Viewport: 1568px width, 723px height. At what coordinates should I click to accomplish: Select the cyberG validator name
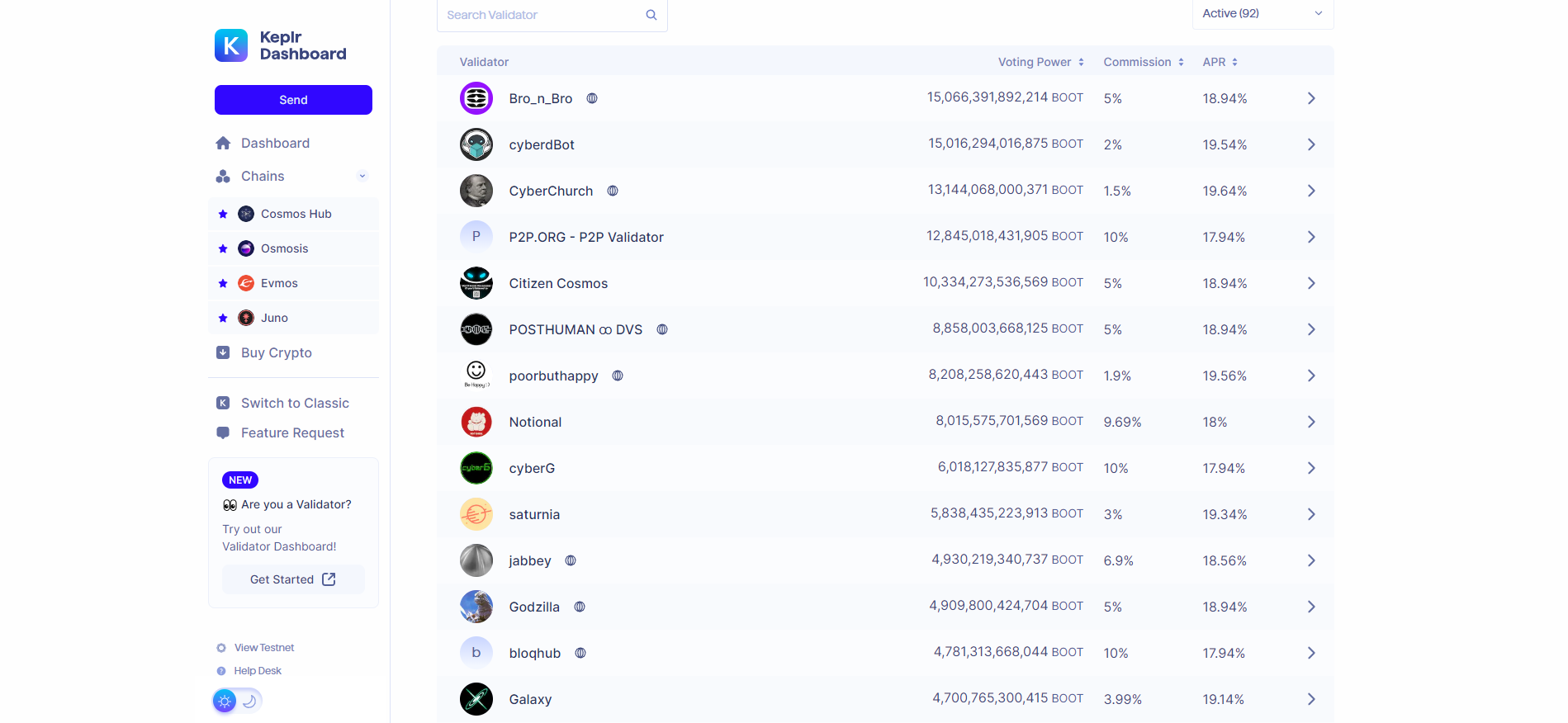(532, 468)
